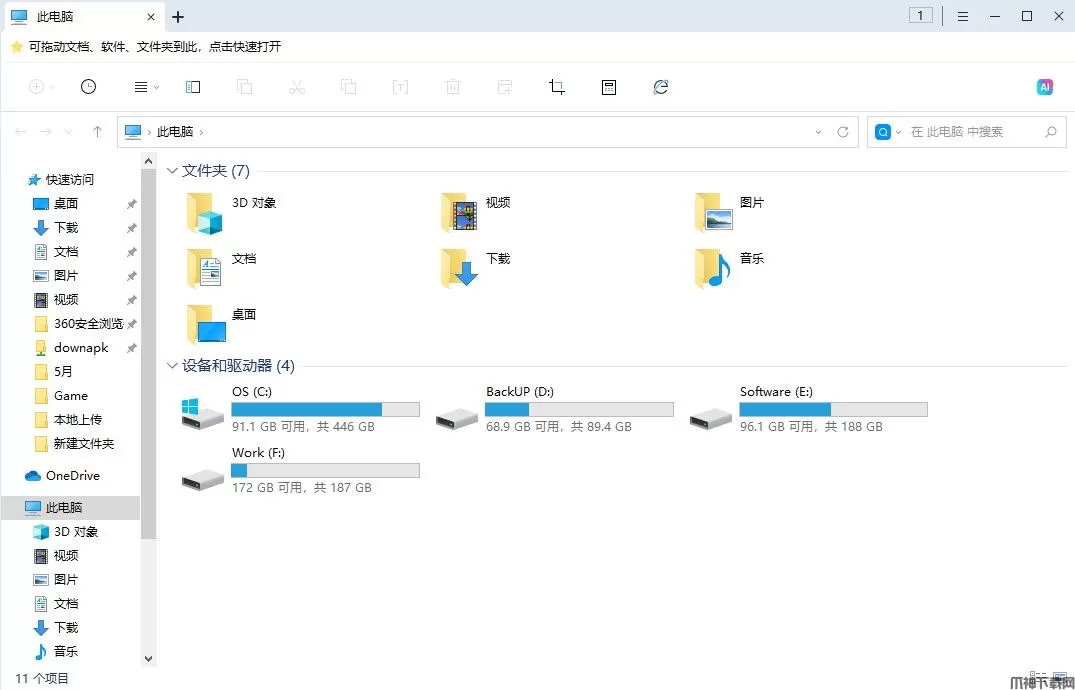Click the paste icon in toolbar

tap(349, 87)
